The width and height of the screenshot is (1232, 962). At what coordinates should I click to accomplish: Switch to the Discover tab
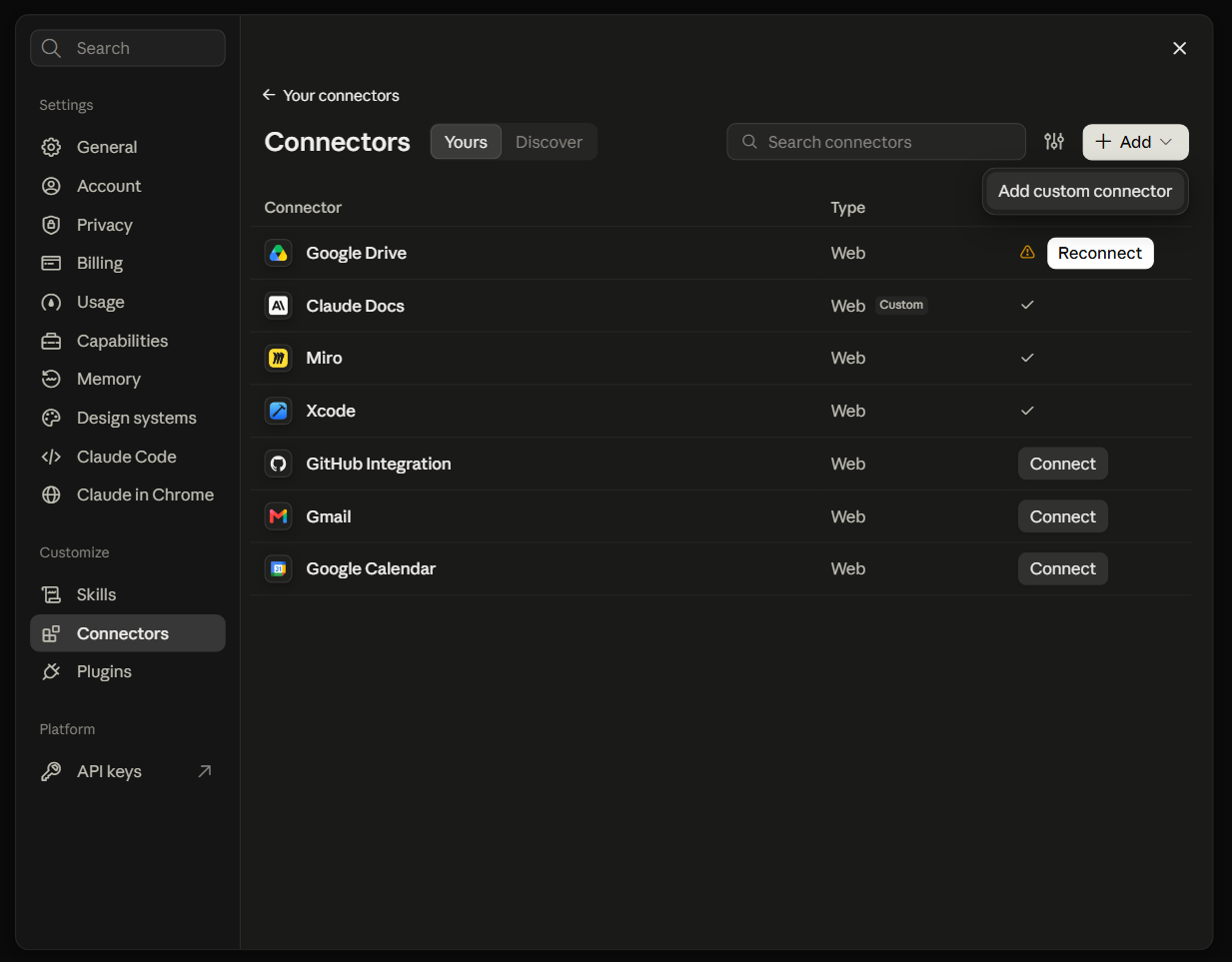pyautogui.click(x=549, y=142)
